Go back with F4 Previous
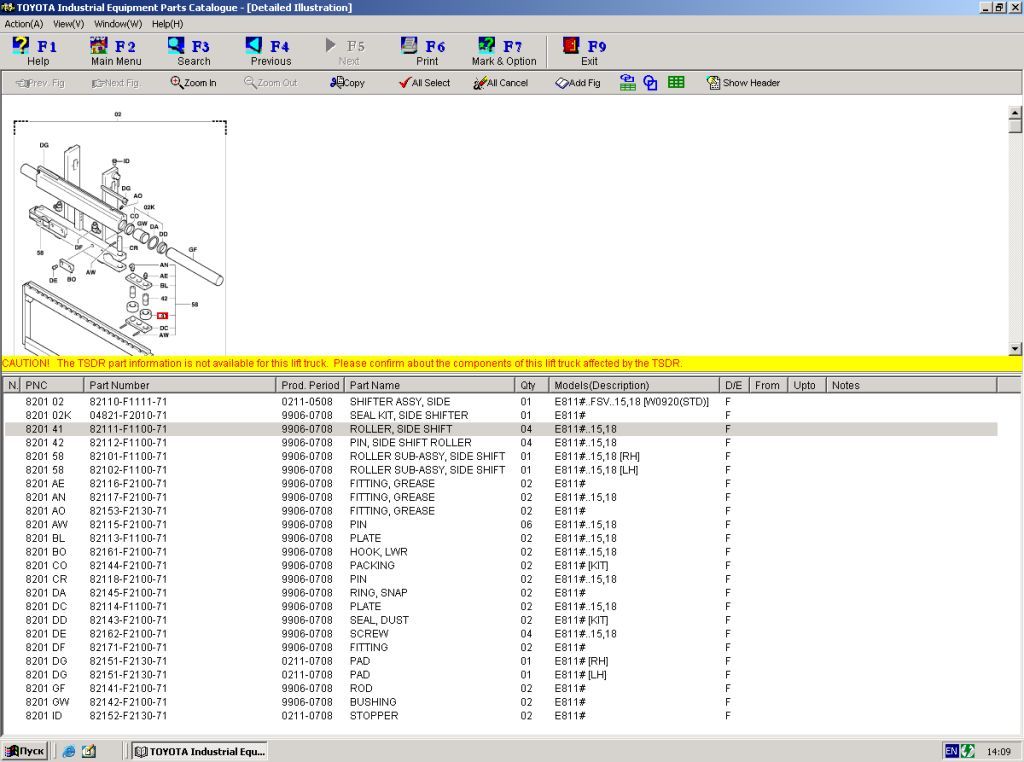This screenshot has height=762, width=1024. point(270,52)
